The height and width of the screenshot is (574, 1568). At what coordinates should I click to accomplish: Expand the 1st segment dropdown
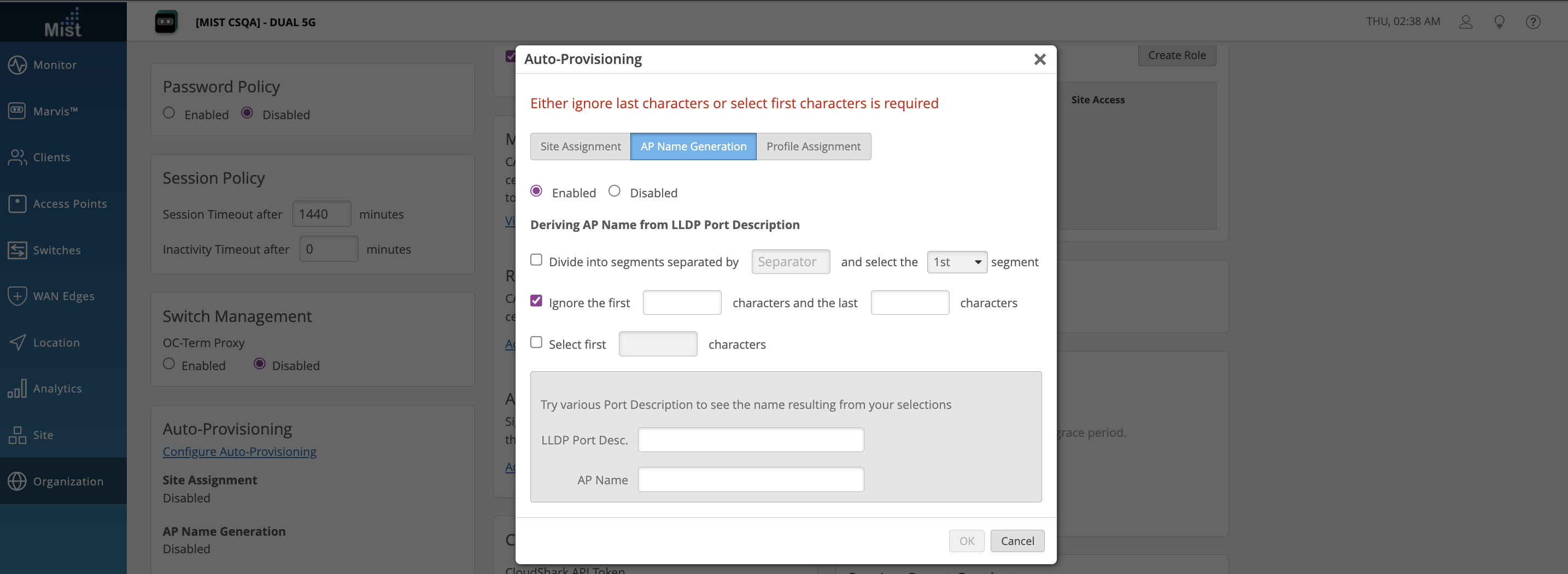(957, 262)
